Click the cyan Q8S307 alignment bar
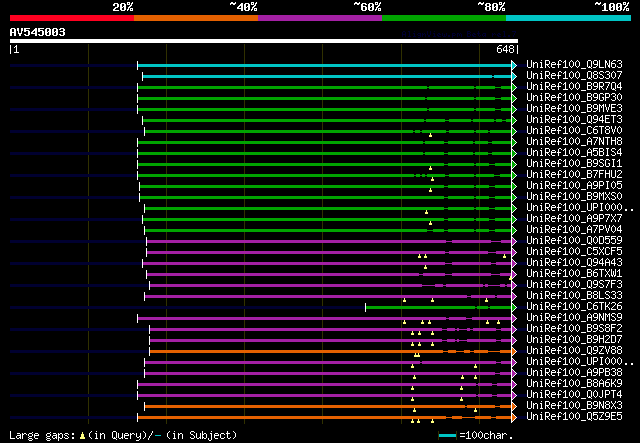The image size is (640, 443). 327,76
